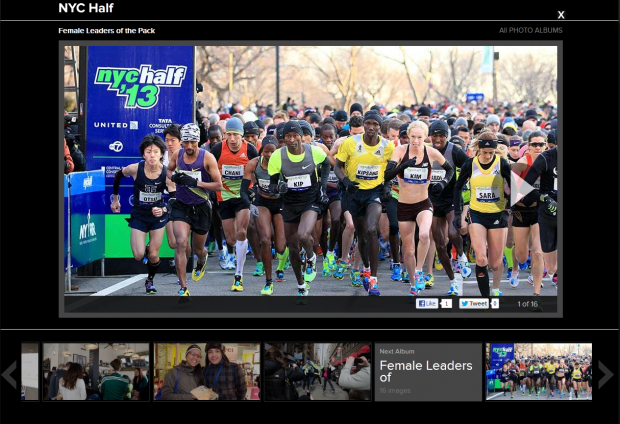Click the '1 of 16' photo counter

tap(527, 304)
